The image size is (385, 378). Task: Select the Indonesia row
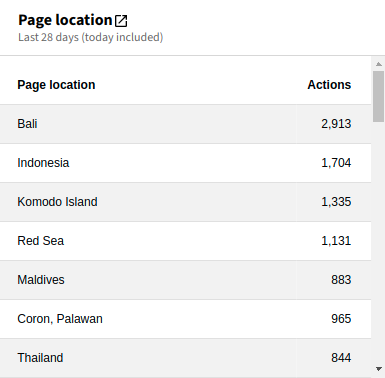pos(185,163)
